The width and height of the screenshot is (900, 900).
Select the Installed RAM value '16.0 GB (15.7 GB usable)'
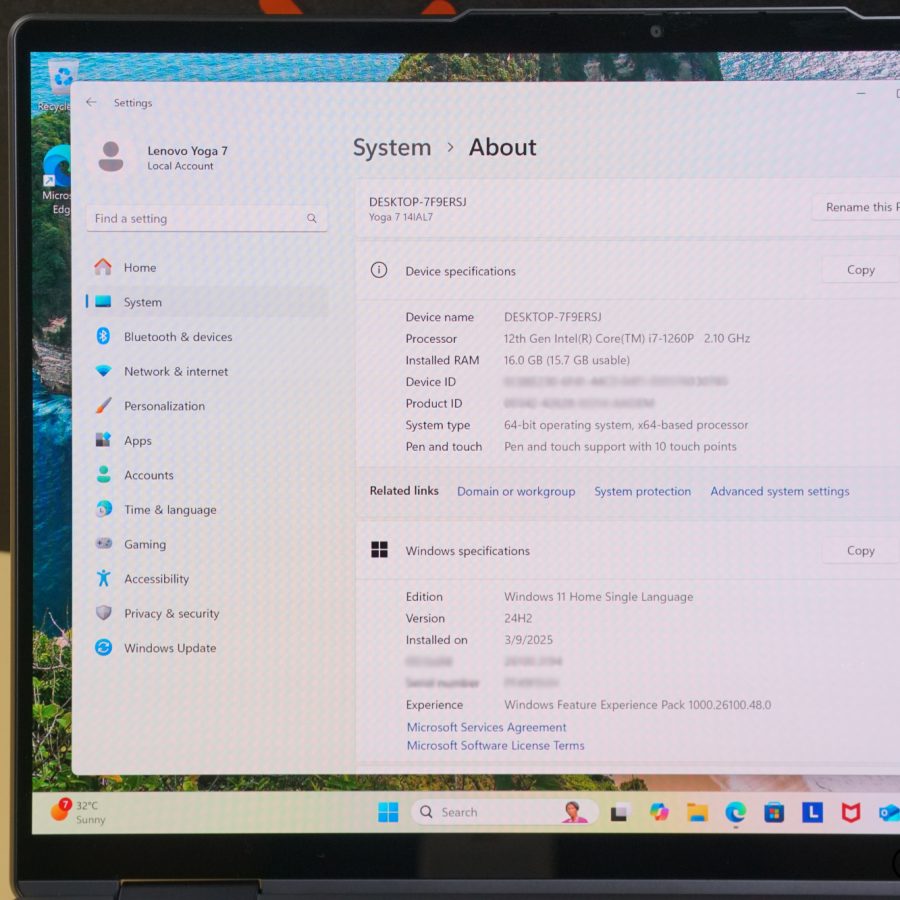coord(567,360)
